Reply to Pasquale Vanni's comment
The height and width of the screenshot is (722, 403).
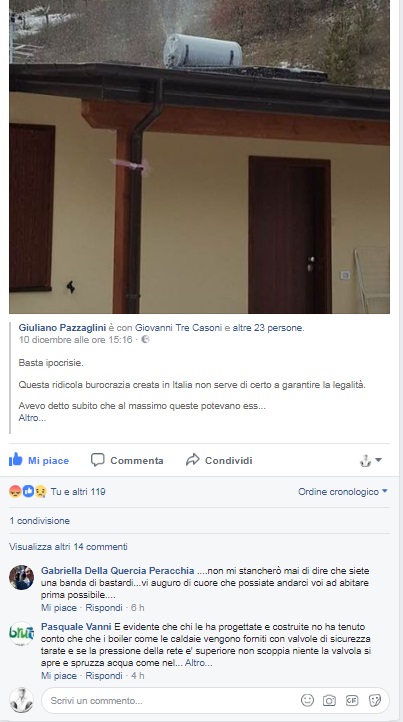coord(104,676)
